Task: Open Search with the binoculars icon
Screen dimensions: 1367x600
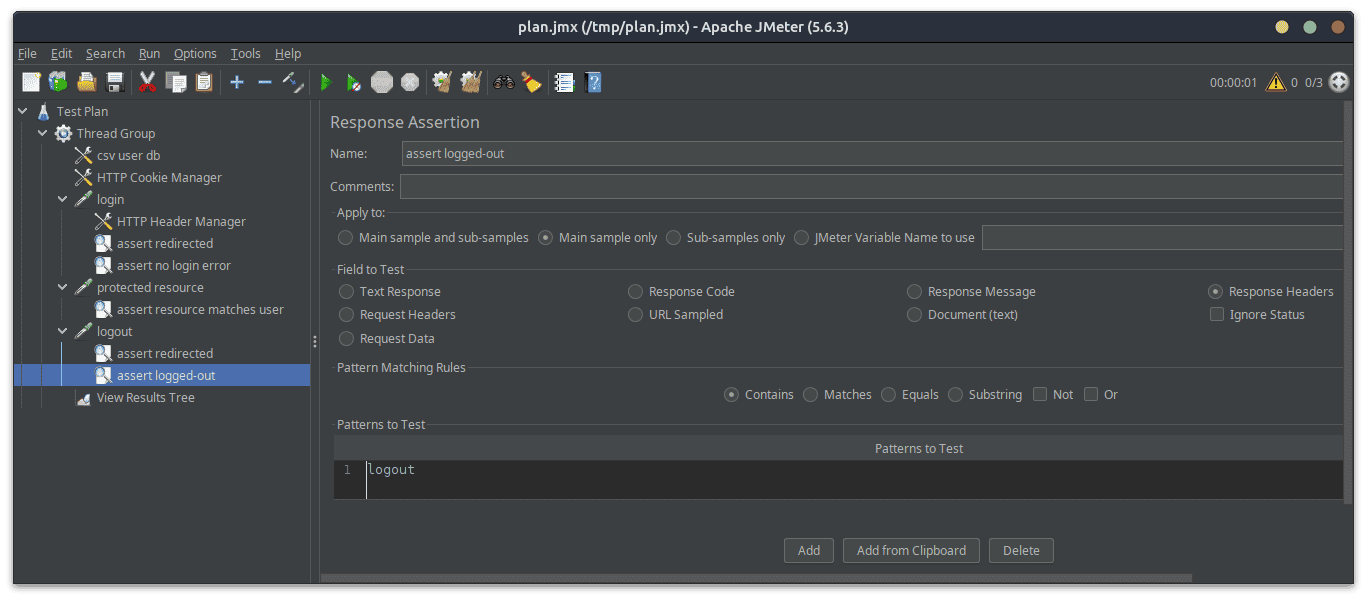Action: [503, 82]
